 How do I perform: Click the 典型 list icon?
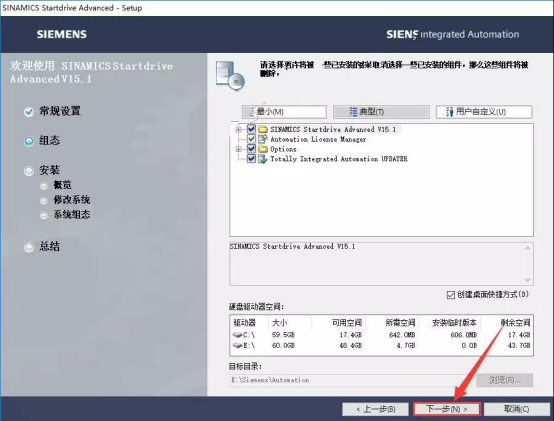(x=353, y=112)
